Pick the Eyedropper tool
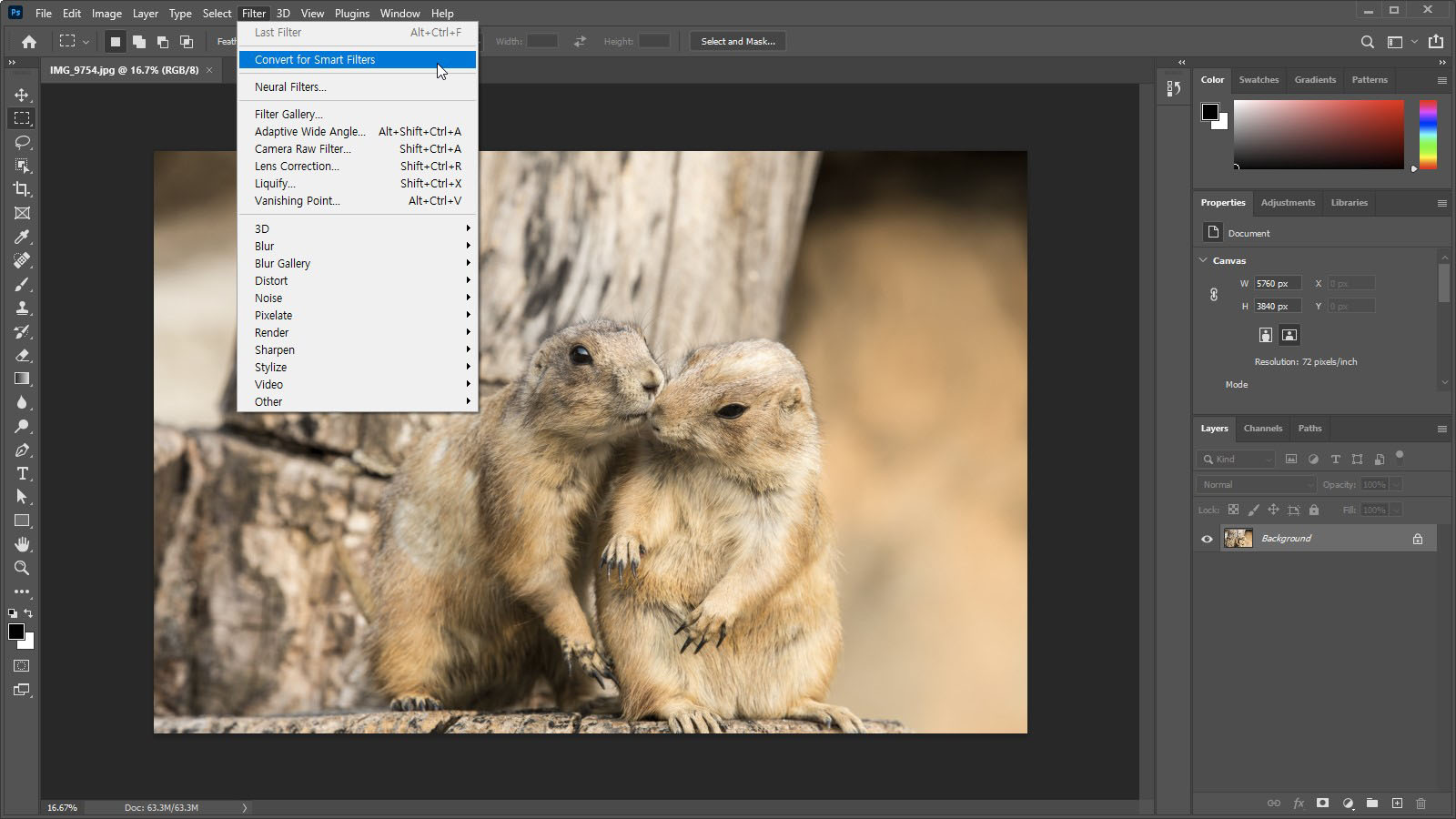This screenshot has width=1456, height=819. click(x=22, y=237)
